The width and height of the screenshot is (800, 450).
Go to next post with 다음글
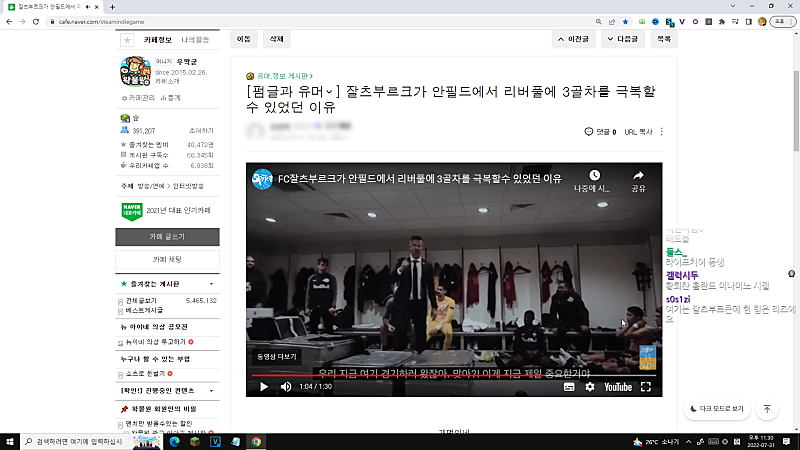pos(622,39)
